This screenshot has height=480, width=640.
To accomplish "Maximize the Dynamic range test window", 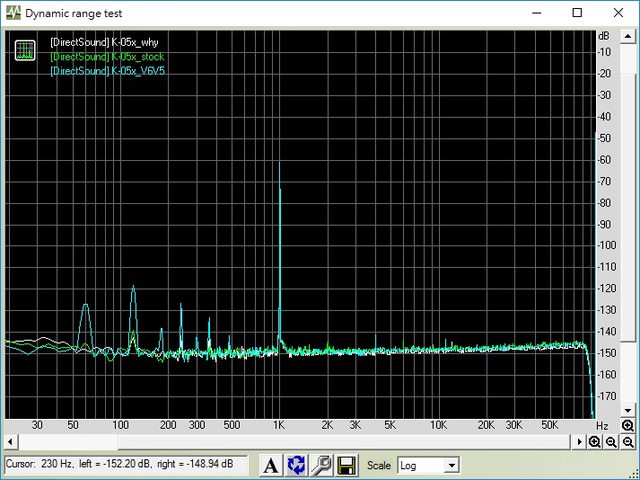I will tap(577, 13).
